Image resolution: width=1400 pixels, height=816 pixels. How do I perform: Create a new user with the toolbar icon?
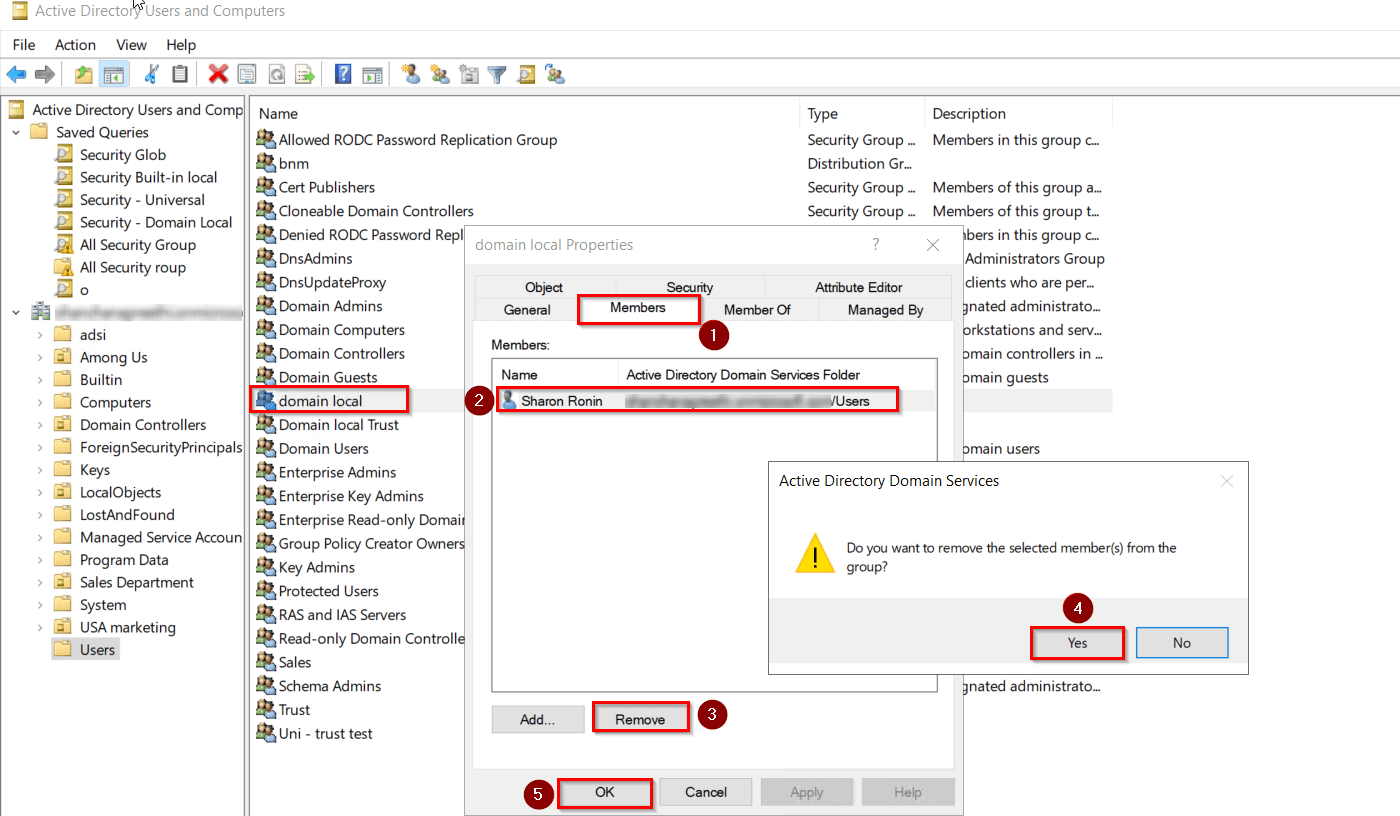tap(413, 74)
